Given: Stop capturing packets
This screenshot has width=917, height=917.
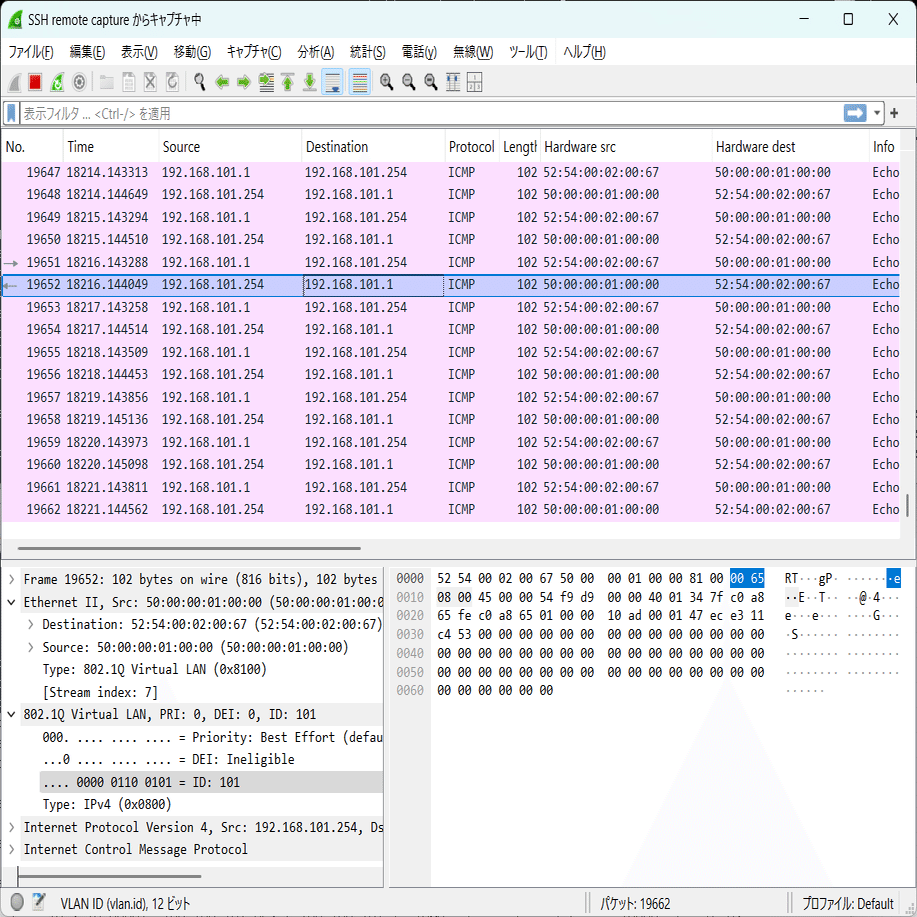Looking at the screenshot, I should point(33,82).
